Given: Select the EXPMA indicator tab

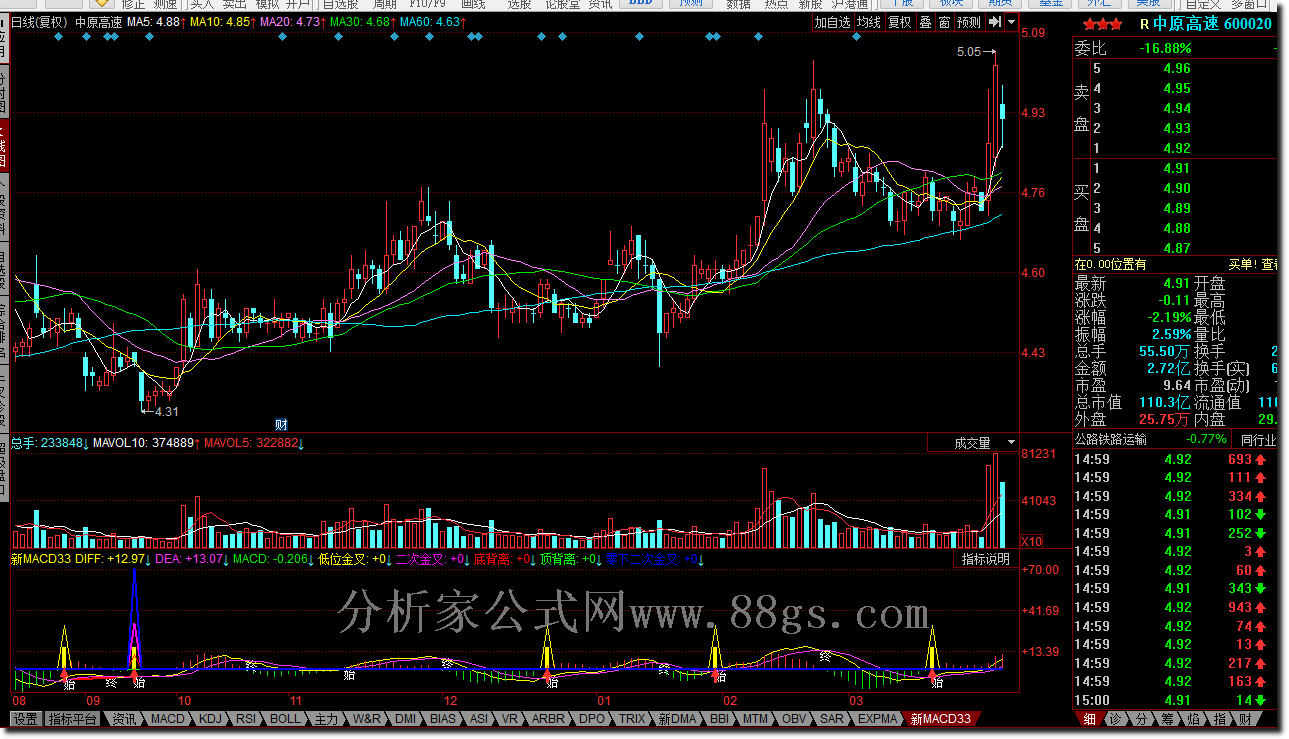Looking at the screenshot, I should click(878, 719).
